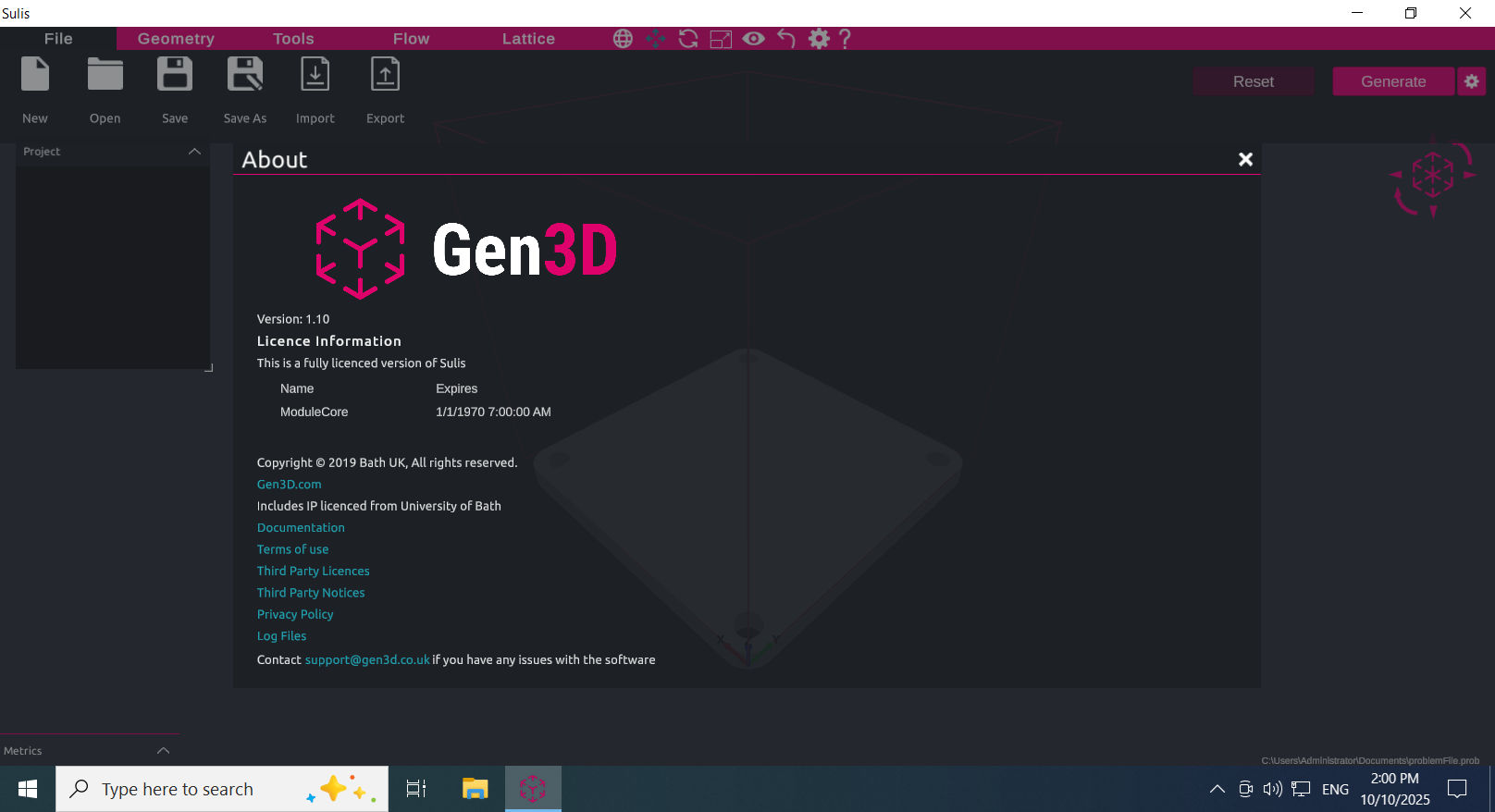This screenshot has height=812, width=1495.
Task: Show hidden system tray icons
Action: pyautogui.click(x=1217, y=789)
